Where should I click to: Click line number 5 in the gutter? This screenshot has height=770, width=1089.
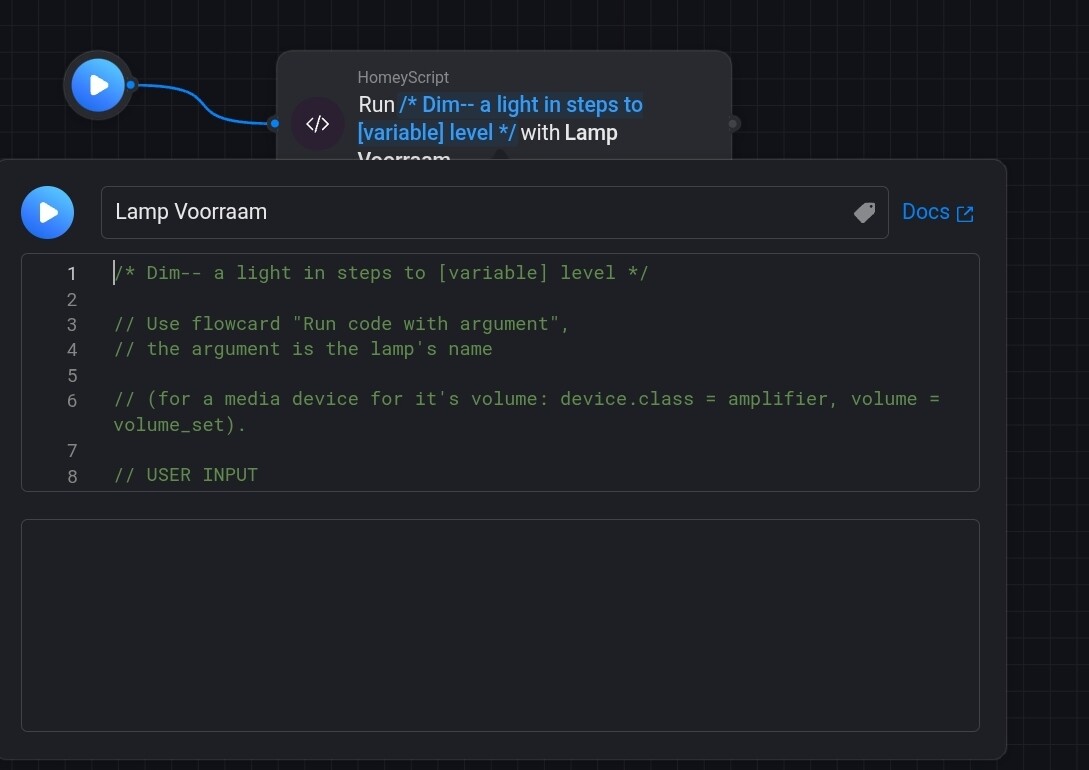click(72, 375)
